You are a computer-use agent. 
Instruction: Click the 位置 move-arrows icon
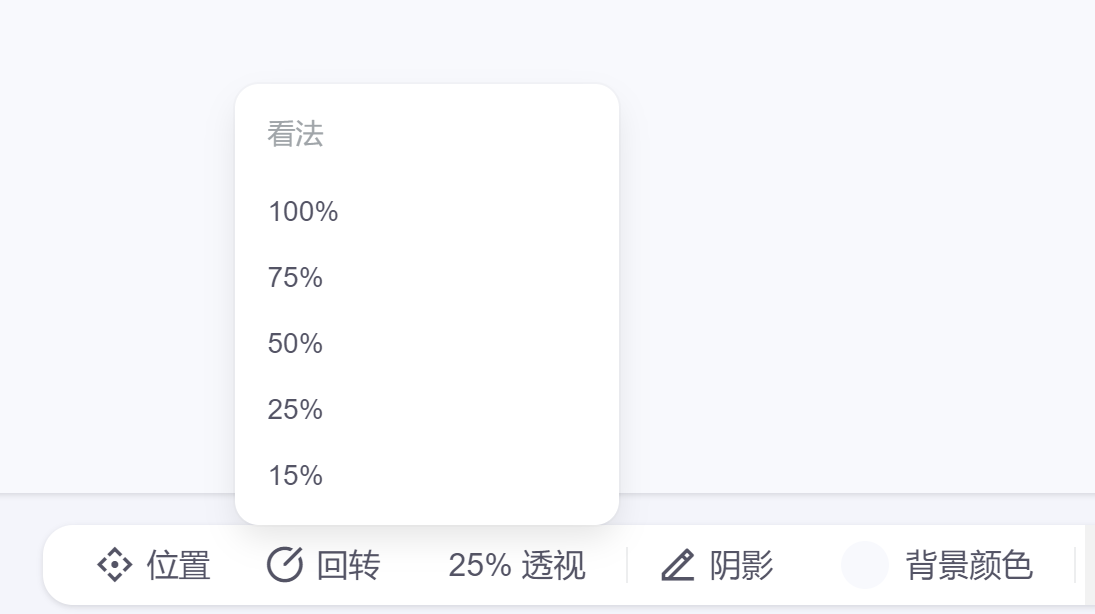(x=115, y=565)
